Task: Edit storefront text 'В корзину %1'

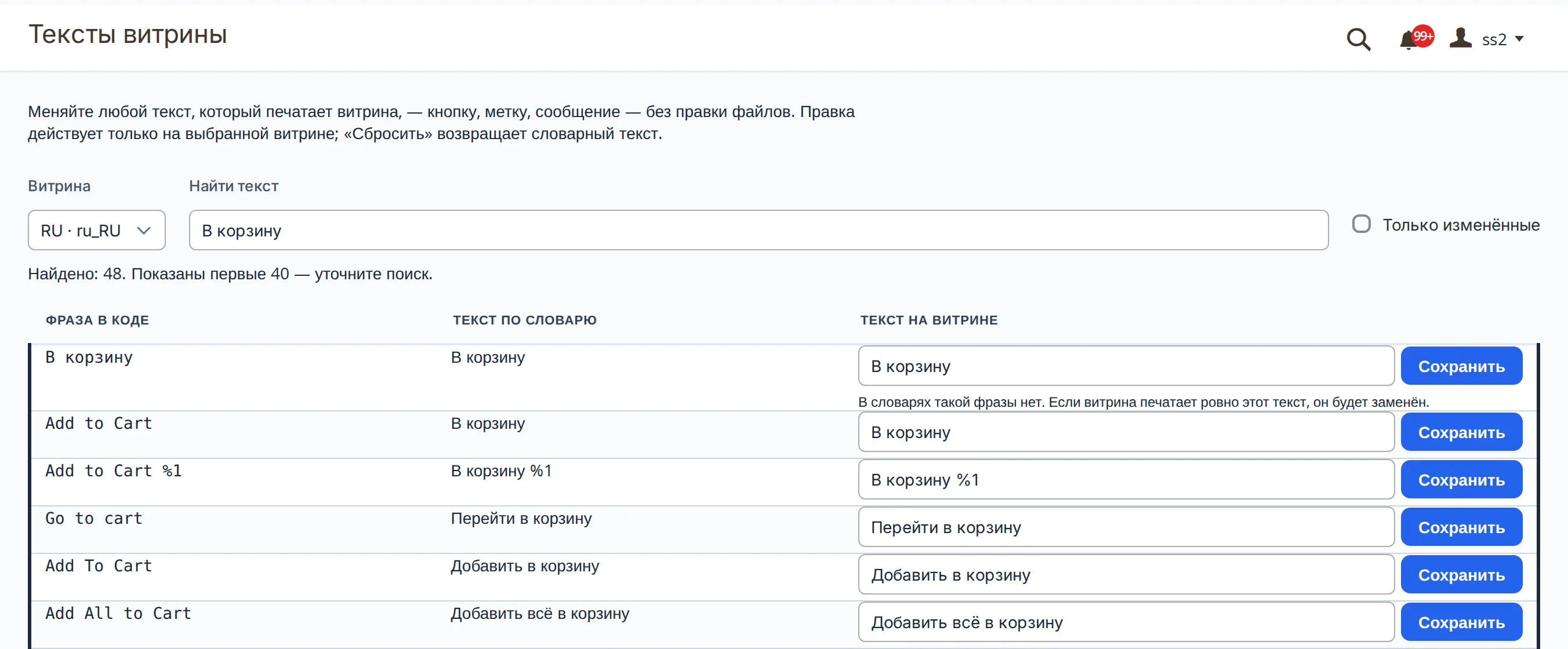Action: point(1126,480)
